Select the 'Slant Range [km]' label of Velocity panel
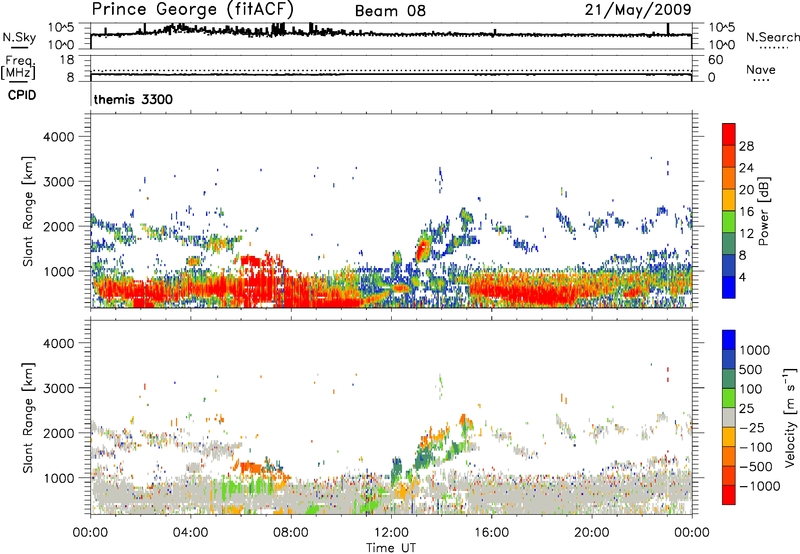This screenshot has width=800, height=554. 28,418
